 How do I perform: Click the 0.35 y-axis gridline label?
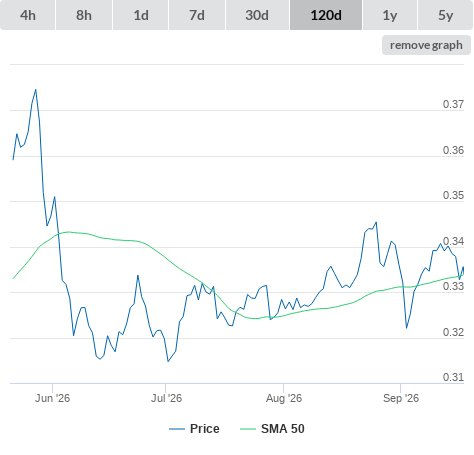(453, 195)
